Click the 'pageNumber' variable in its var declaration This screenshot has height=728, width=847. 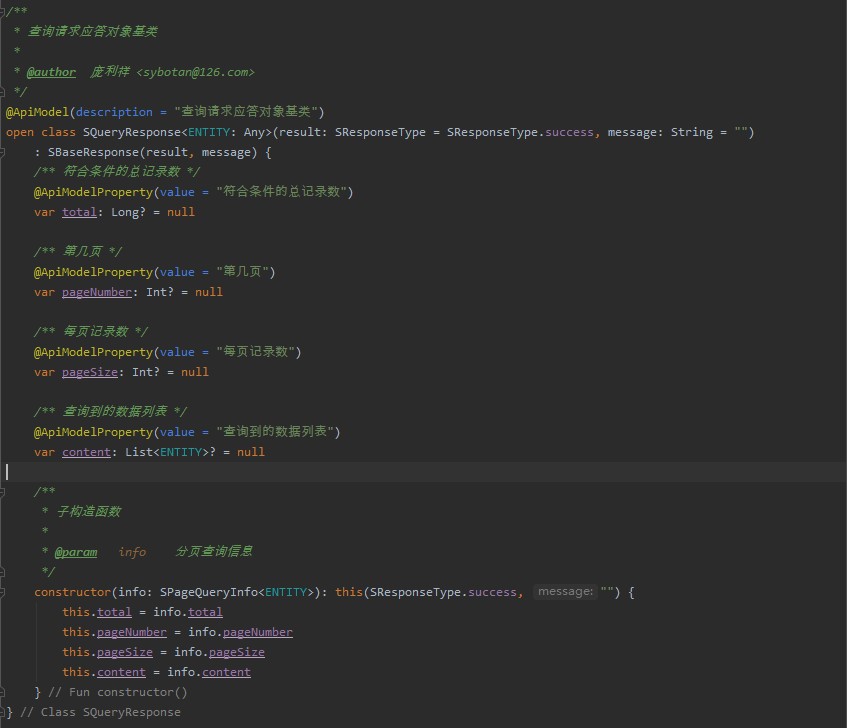click(x=96, y=292)
